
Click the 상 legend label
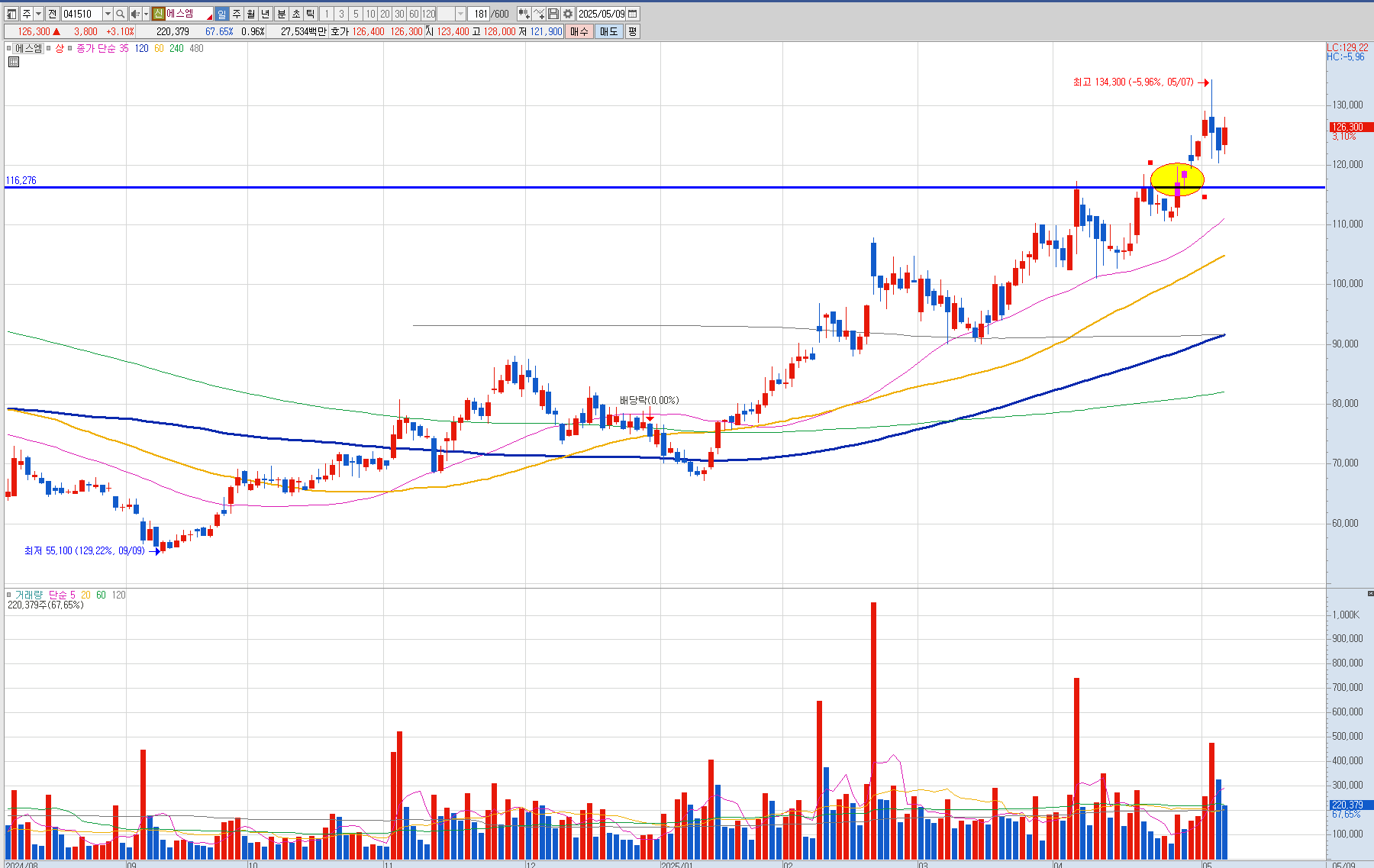[60, 48]
